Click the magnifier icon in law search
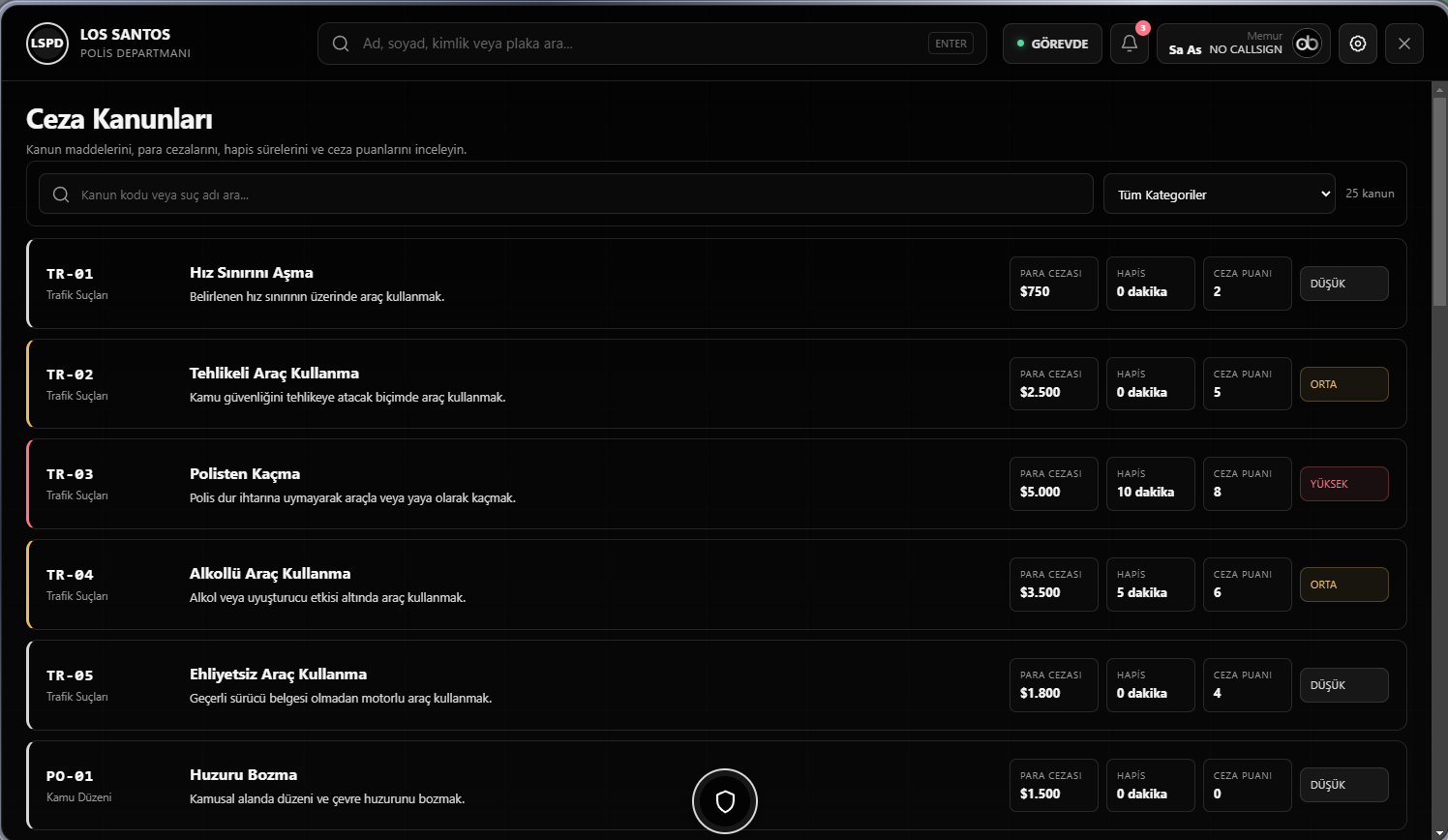Image resolution: width=1448 pixels, height=840 pixels. (x=61, y=195)
